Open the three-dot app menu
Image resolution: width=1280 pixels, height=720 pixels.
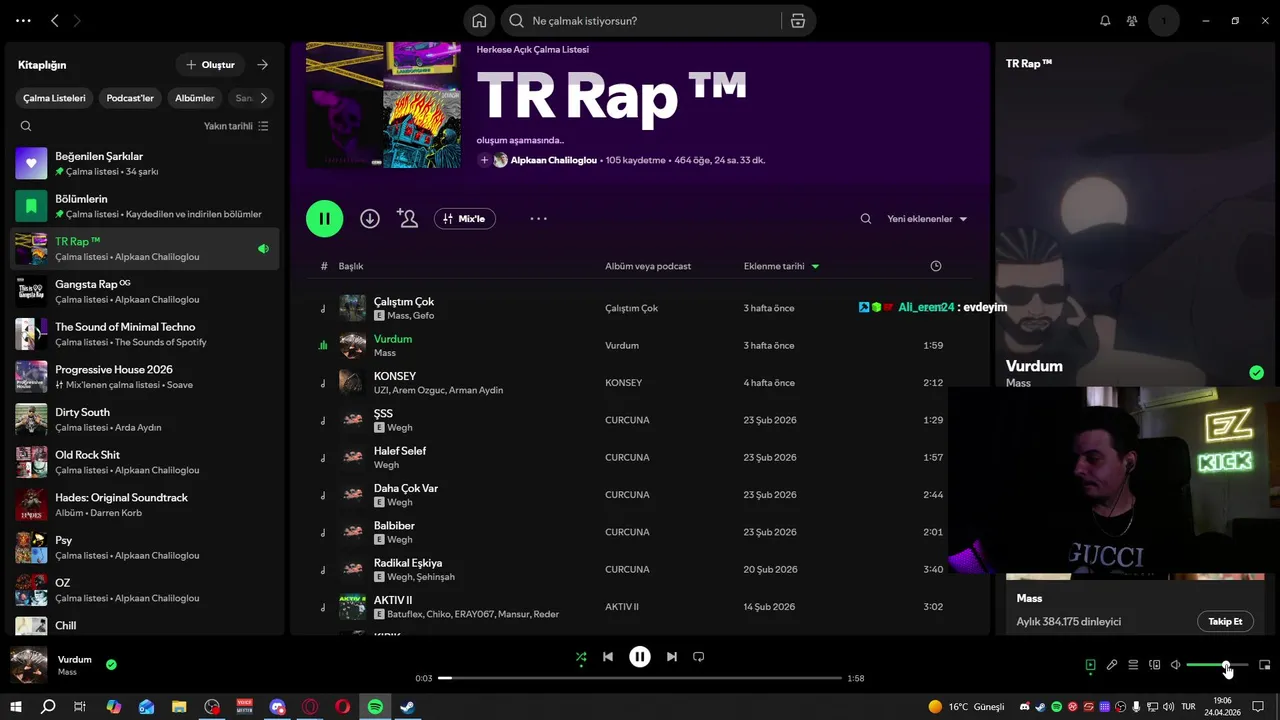[x=24, y=21]
